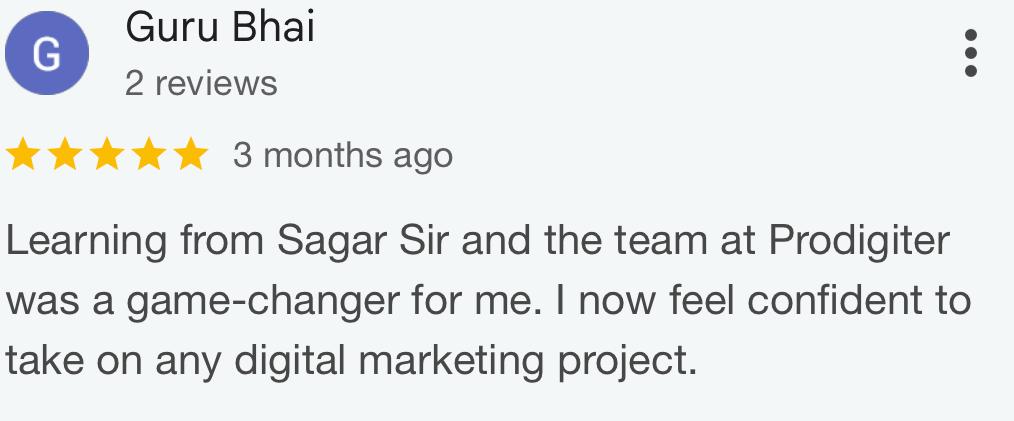Screen dimensions: 1014x421
Task: Click the first yellow rating star
Action: pyautogui.click(x=24, y=156)
